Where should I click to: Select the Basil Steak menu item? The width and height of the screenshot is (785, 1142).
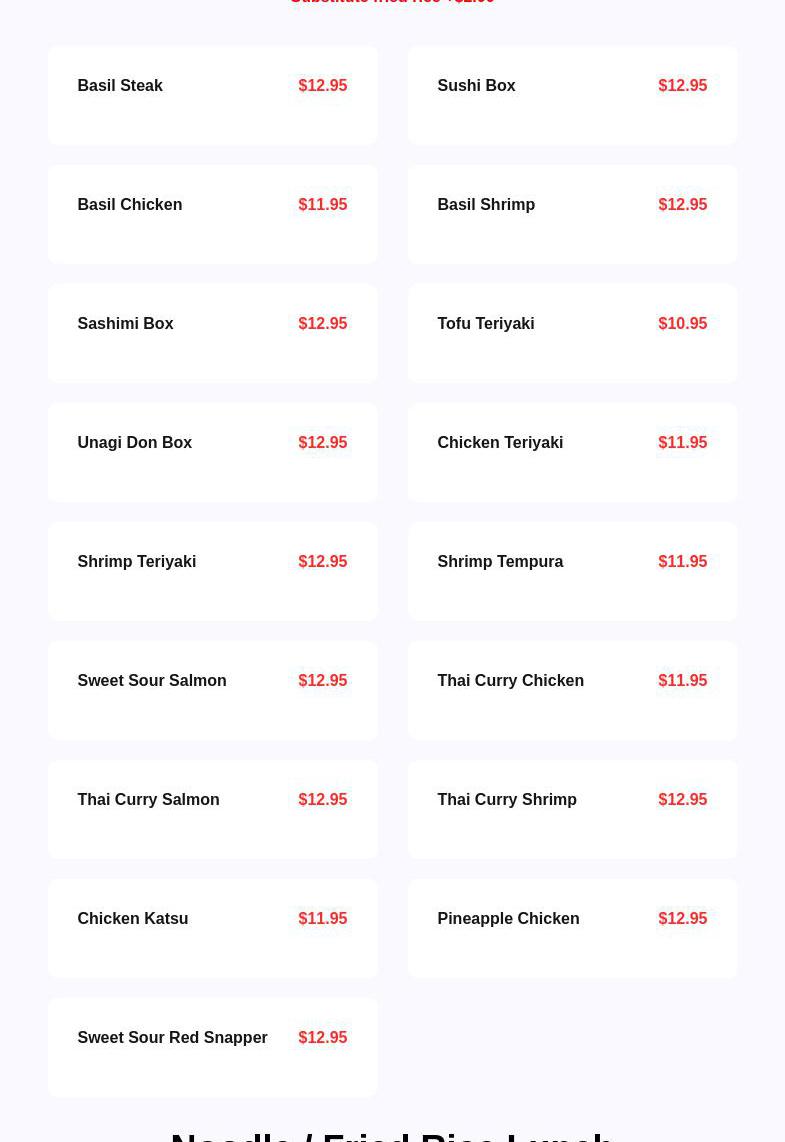(x=213, y=95)
